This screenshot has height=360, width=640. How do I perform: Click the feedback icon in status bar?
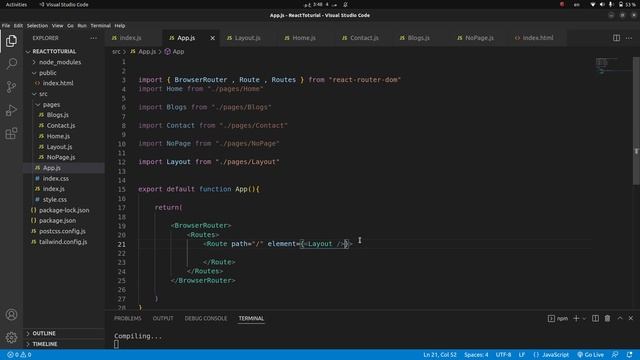click(x=615, y=355)
